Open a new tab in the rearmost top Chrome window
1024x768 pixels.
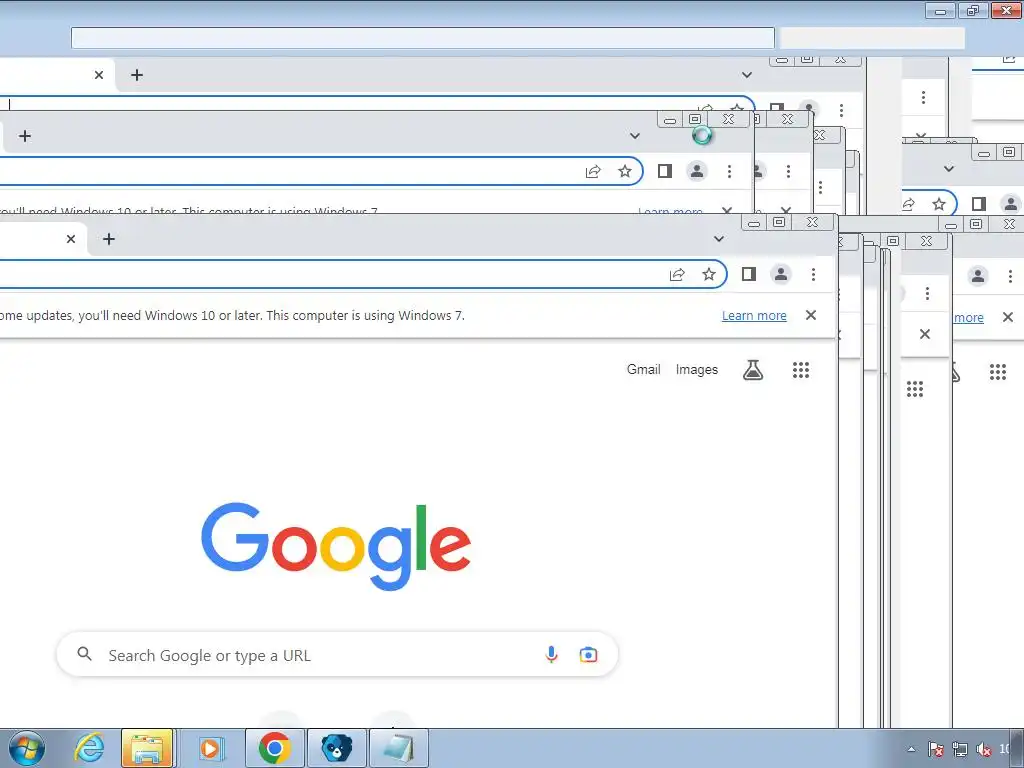[136, 75]
